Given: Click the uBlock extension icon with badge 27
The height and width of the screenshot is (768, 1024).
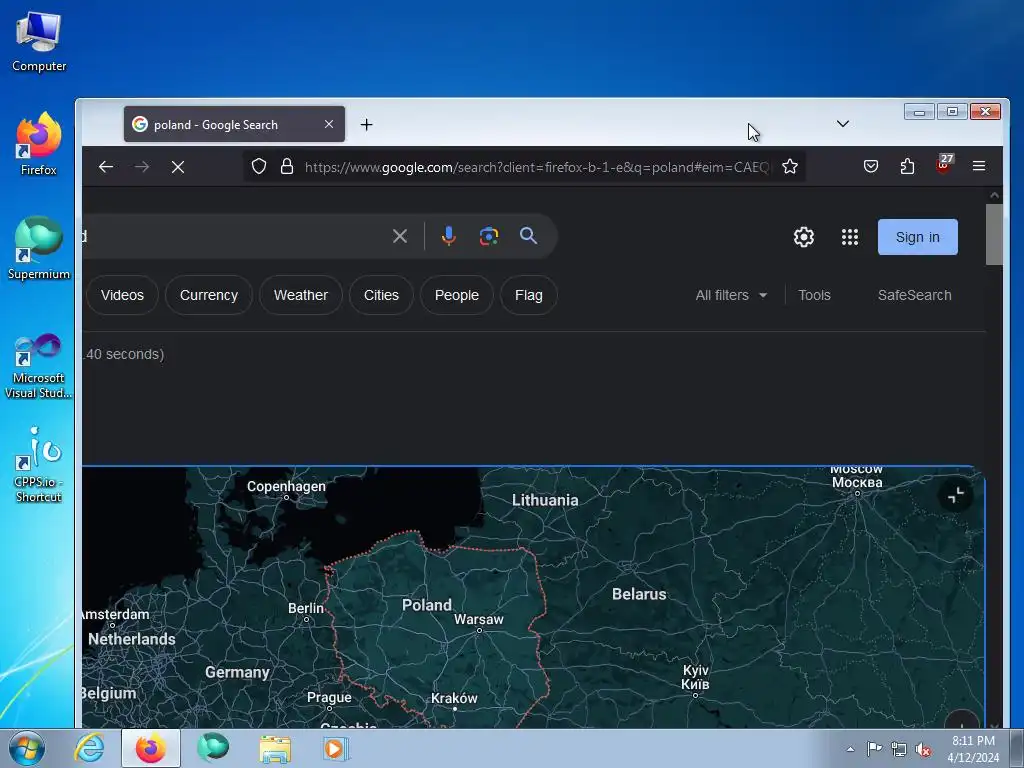Looking at the screenshot, I should click(944, 165).
